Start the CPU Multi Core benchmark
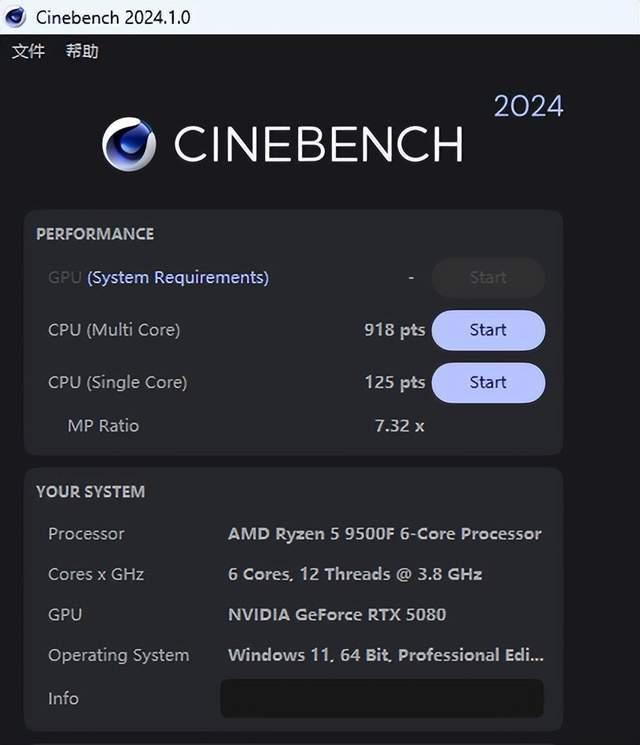This screenshot has height=745, width=640. click(488, 330)
